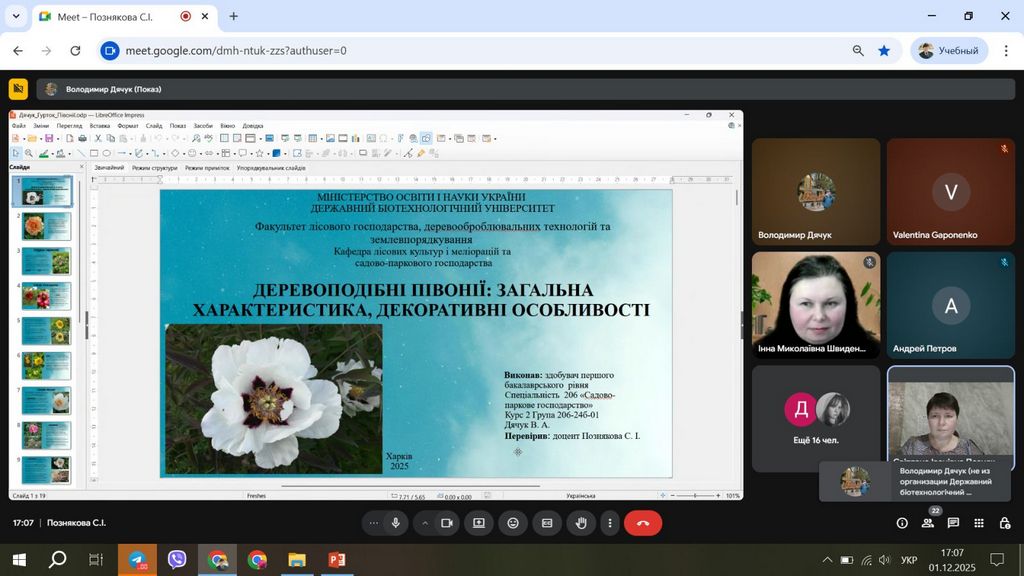Toggle the microphone on or off
The width and height of the screenshot is (1024, 576).
396,523
